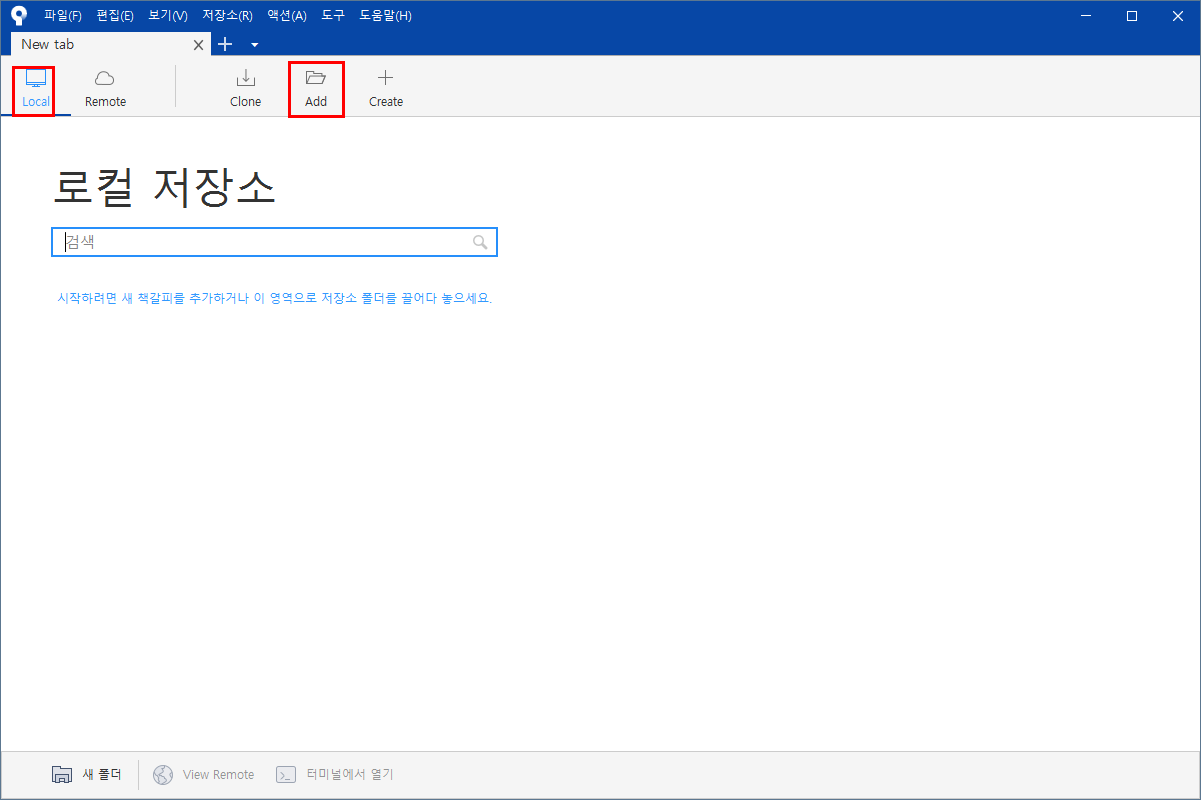1201x800 pixels.
Task: Add a new tab with plus button
Action: [225, 44]
